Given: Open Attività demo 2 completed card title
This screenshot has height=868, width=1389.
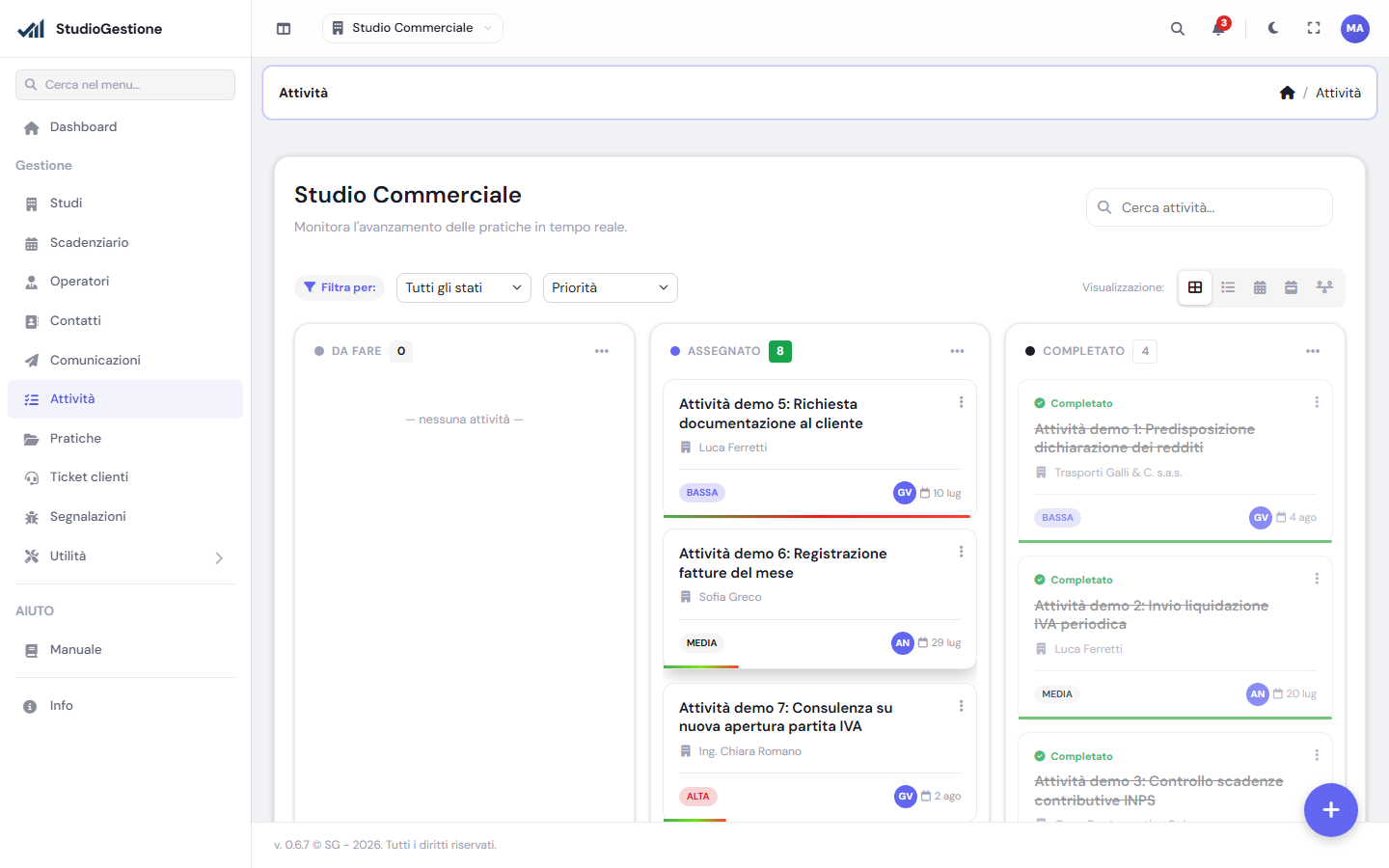Looking at the screenshot, I should pos(1151,614).
